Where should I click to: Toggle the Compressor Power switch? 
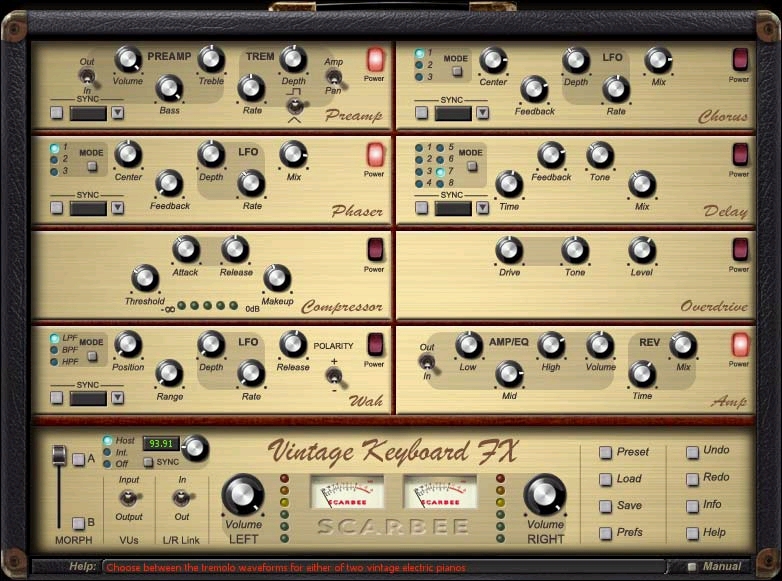(x=376, y=249)
